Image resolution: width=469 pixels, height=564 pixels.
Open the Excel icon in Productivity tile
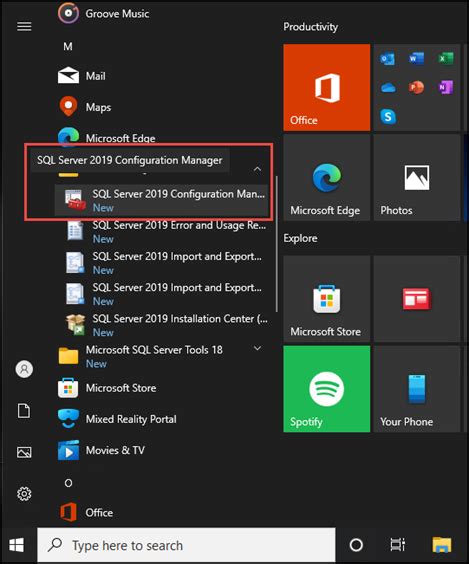[446, 58]
